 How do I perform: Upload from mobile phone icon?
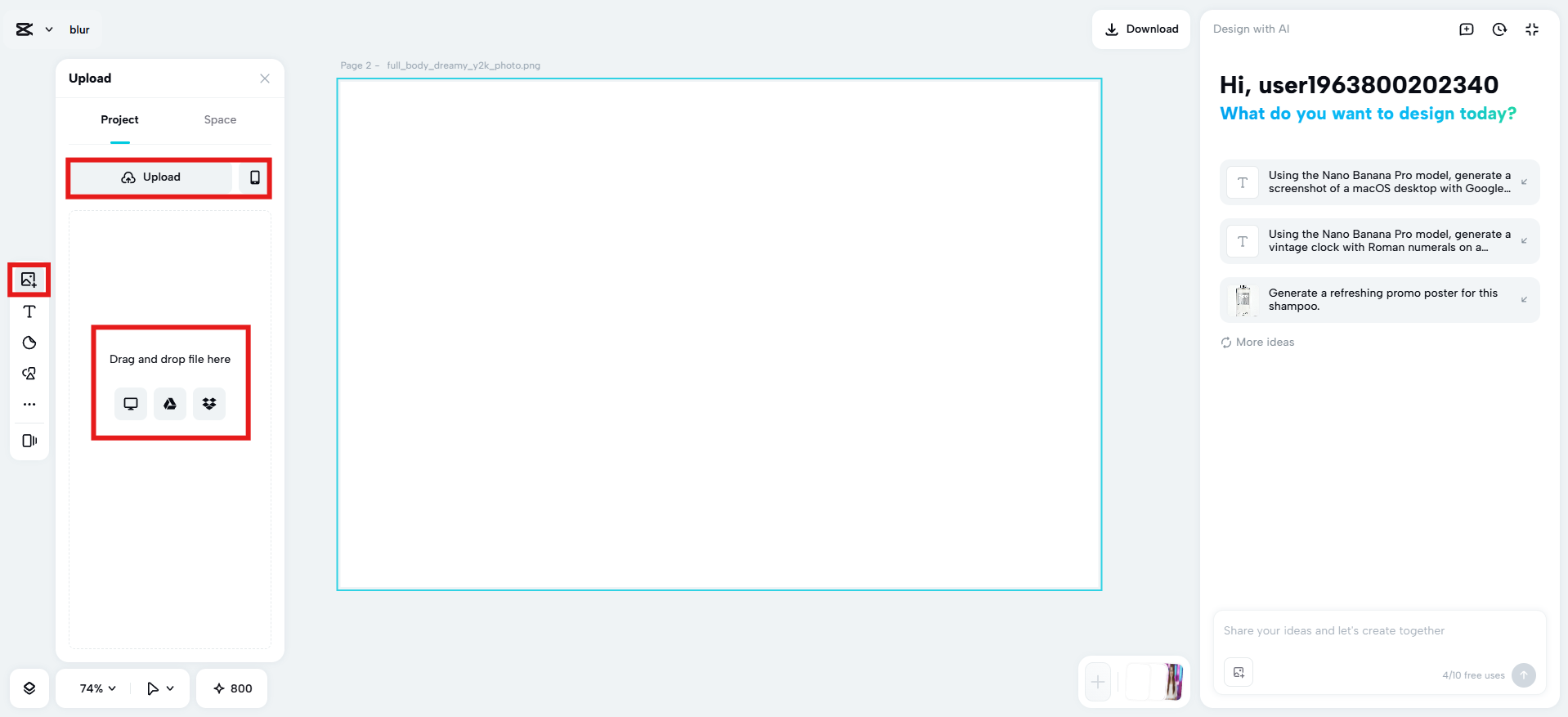click(255, 177)
